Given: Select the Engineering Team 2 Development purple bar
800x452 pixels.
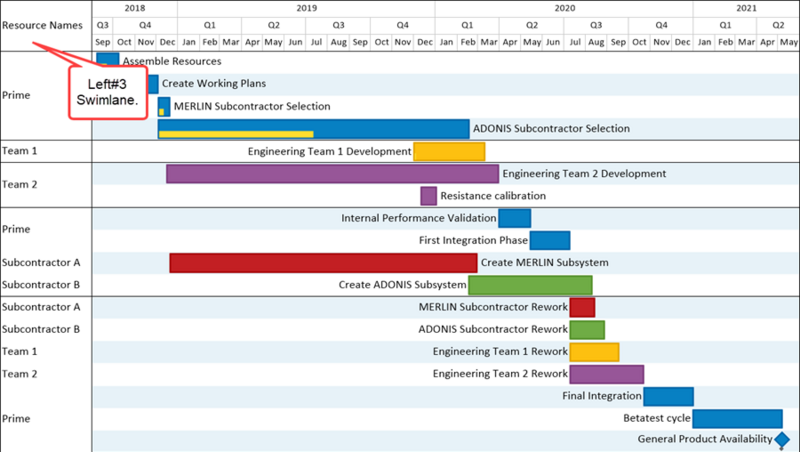Looking at the screenshot, I should pyautogui.click(x=332, y=174).
